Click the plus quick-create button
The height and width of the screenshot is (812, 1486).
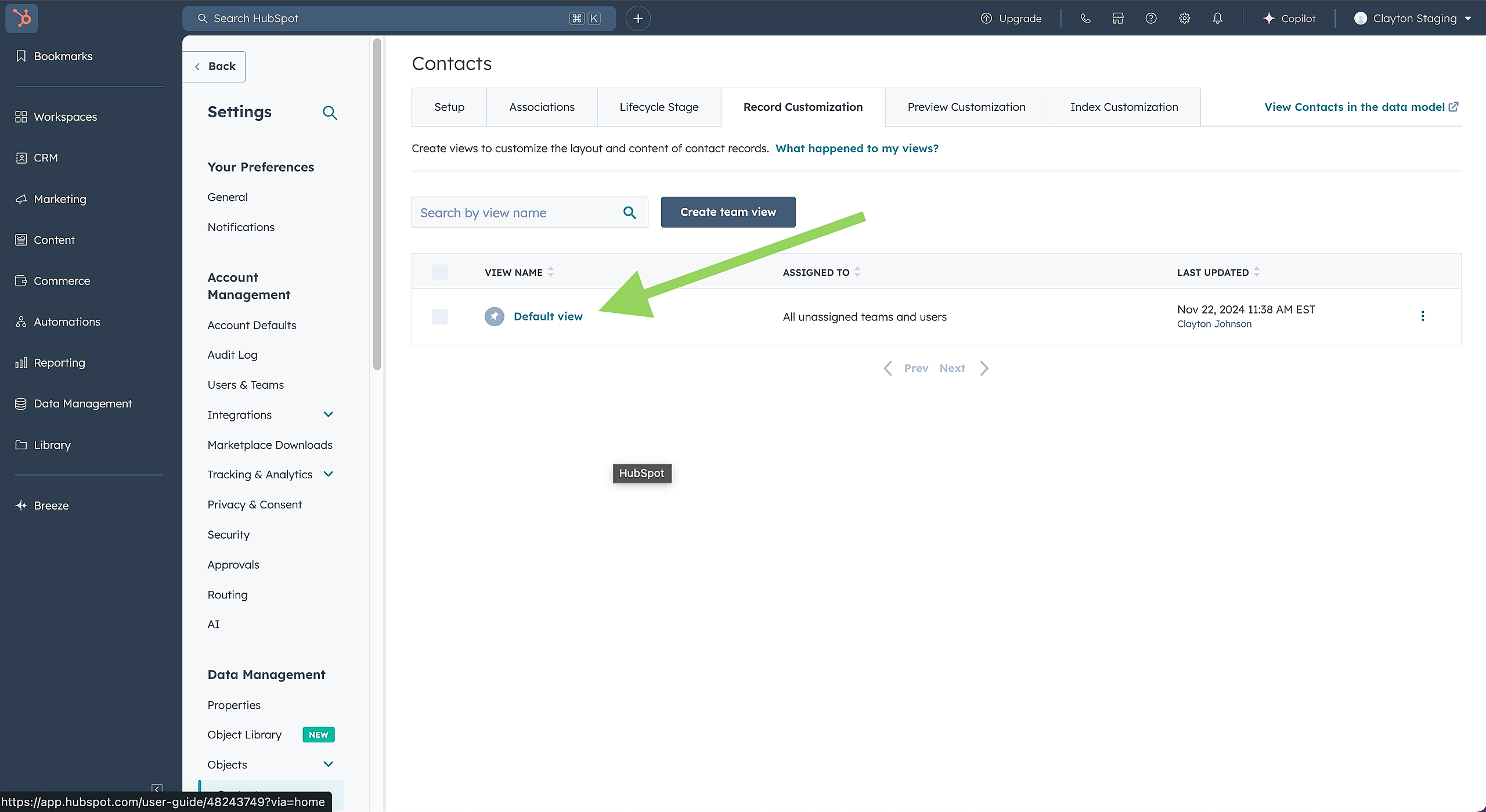(x=638, y=19)
